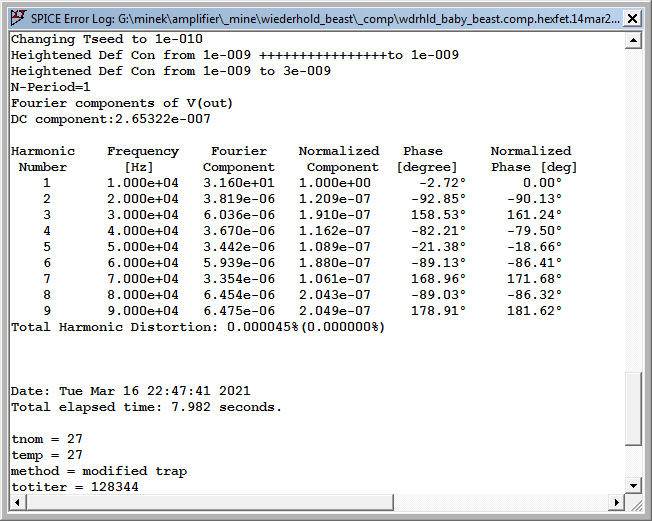Click normalized component 1.880e-07
The width and height of the screenshot is (652, 521).
point(335,263)
